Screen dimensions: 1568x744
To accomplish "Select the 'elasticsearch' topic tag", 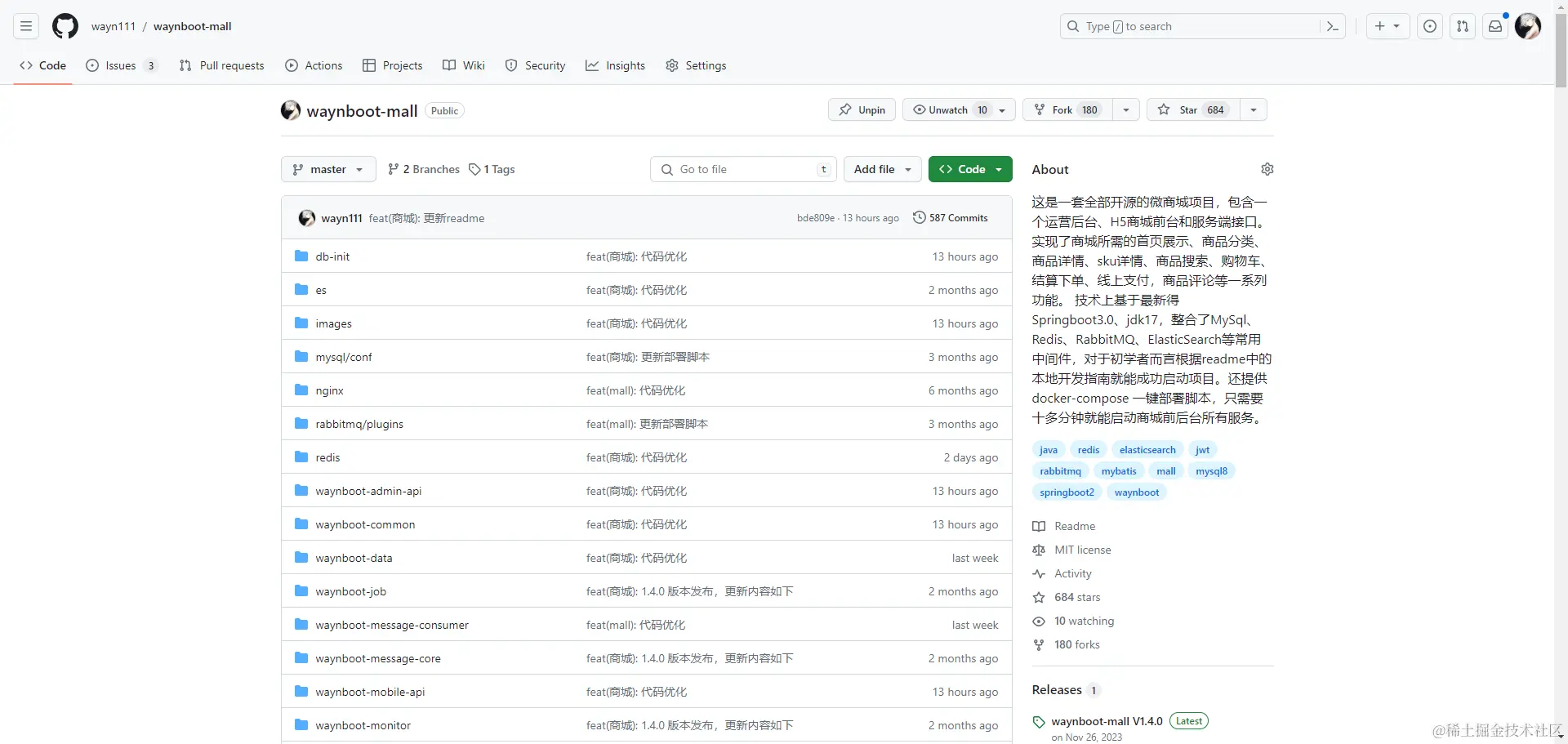I will [x=1147, y=450].
